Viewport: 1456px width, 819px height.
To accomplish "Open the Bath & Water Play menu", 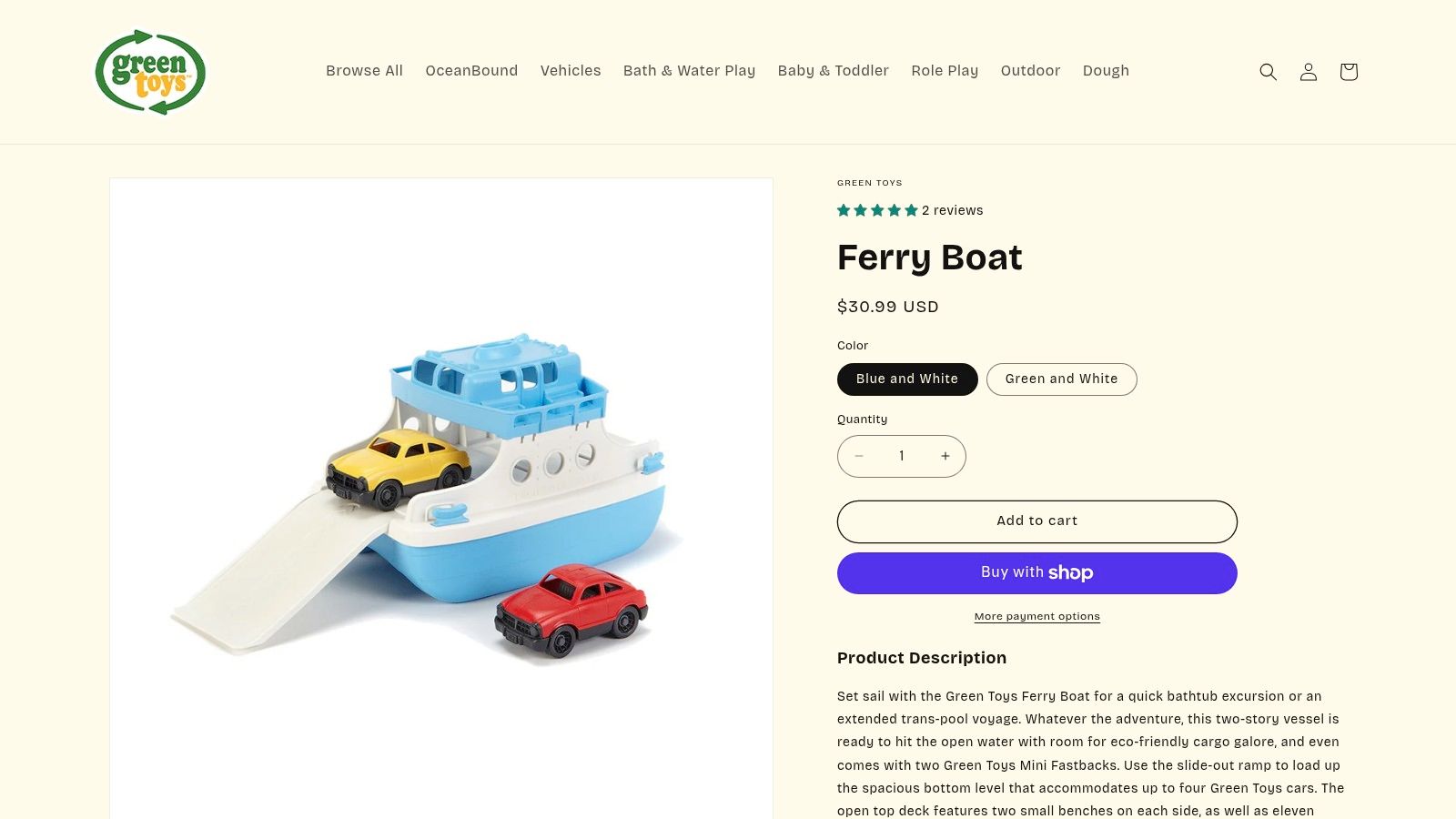I will [x=689, y=70].
